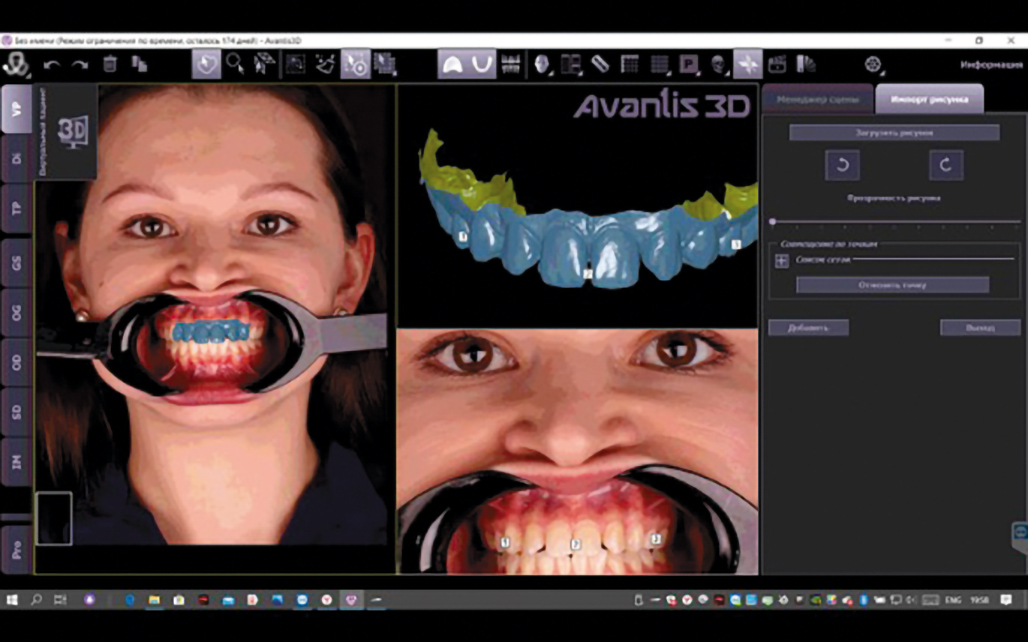The height and width of the screenshot is (642, 1028).
Task: Open the head view options dropdown
Action: point(543,64)
